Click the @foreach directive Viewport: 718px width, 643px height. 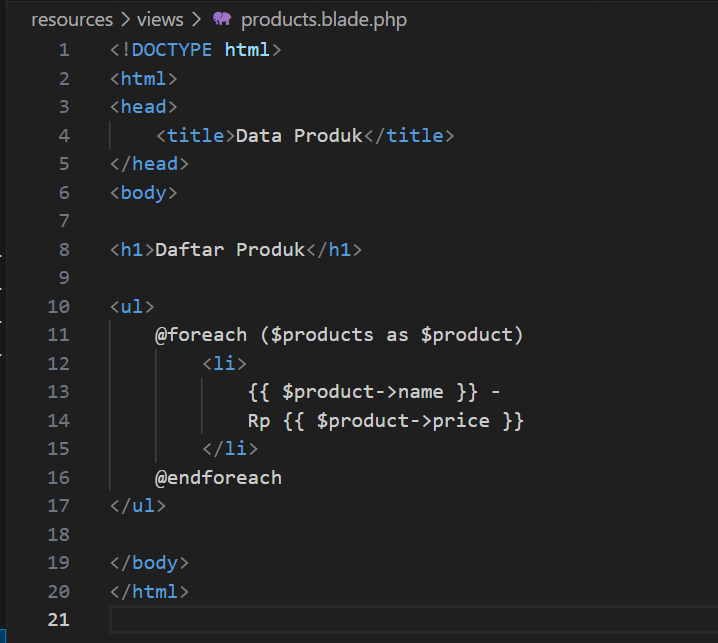tap(201, 335)
